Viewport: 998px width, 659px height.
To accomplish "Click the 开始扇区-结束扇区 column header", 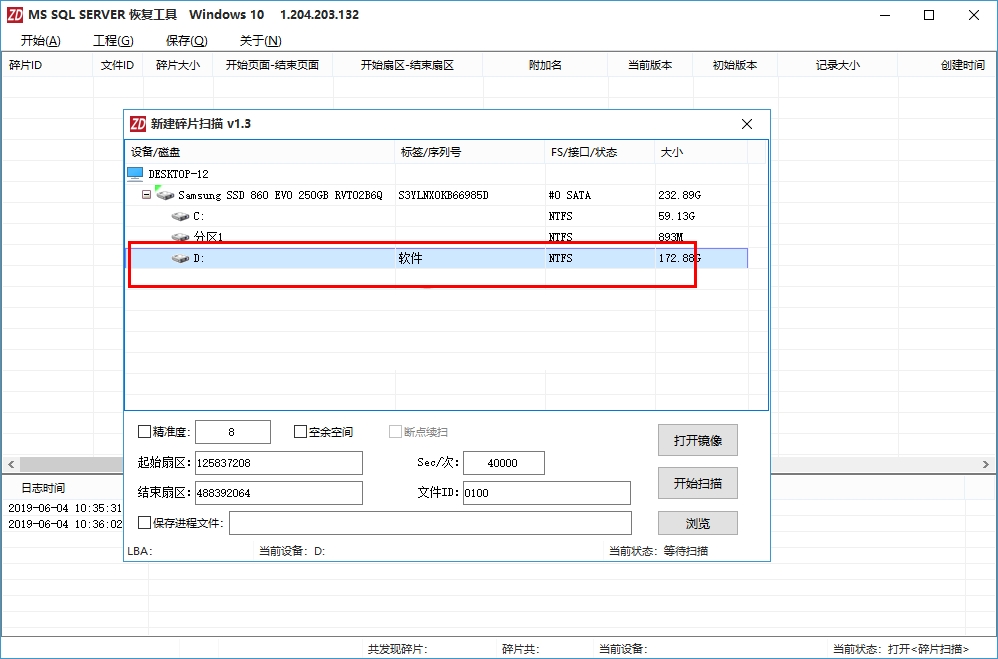I will (x=407, y=65).
